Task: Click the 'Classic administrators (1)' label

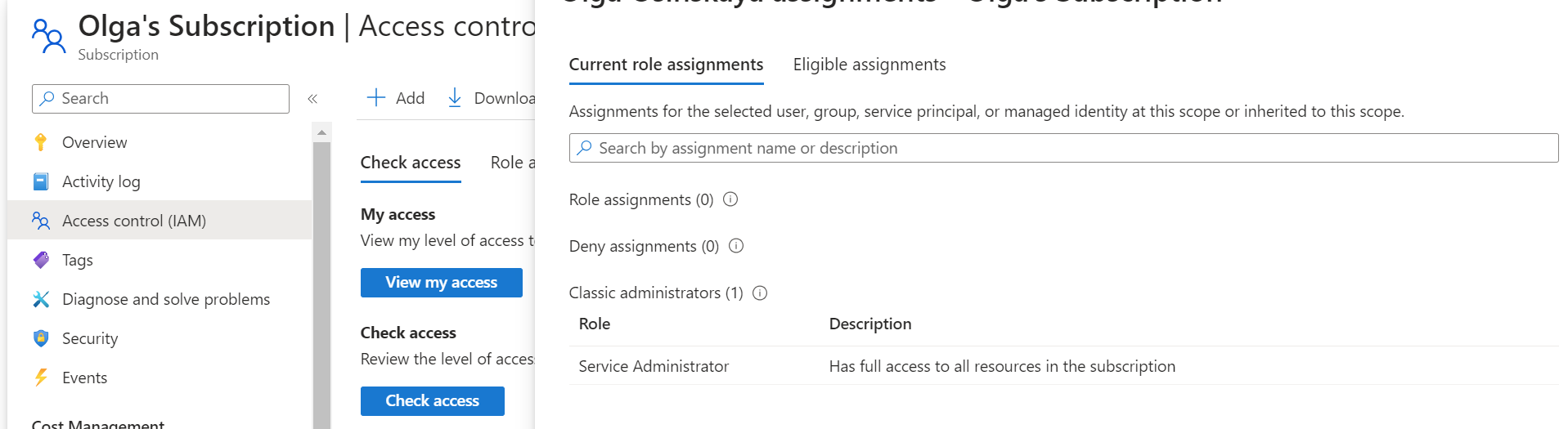Action: (656, 293)
